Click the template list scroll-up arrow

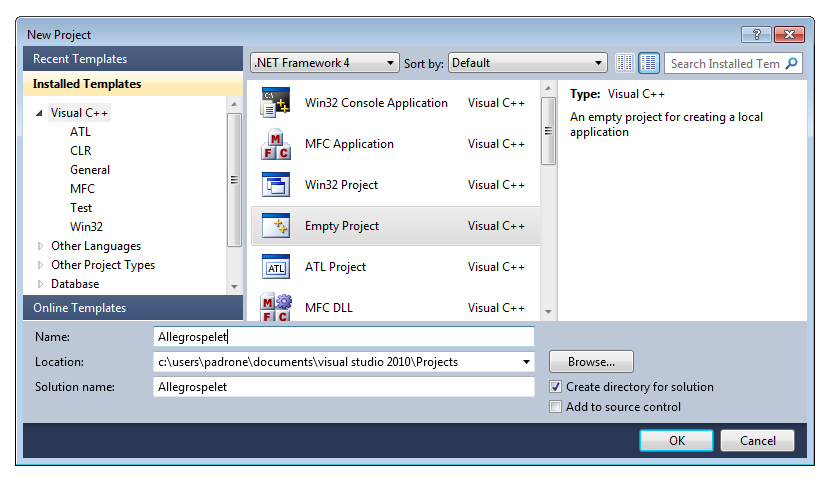point(548,88)
